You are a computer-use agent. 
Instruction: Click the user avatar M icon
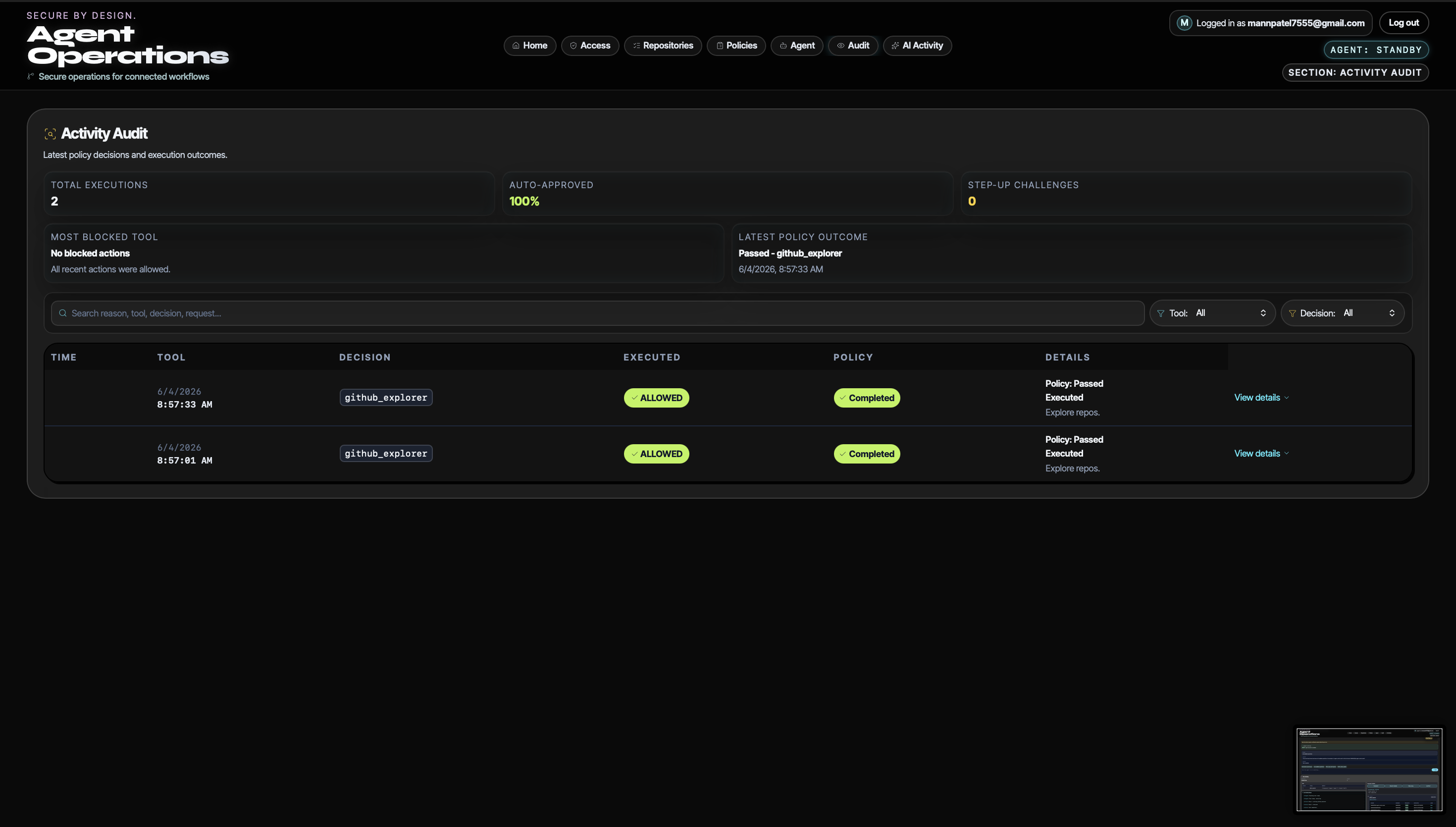click(1184, 23)
